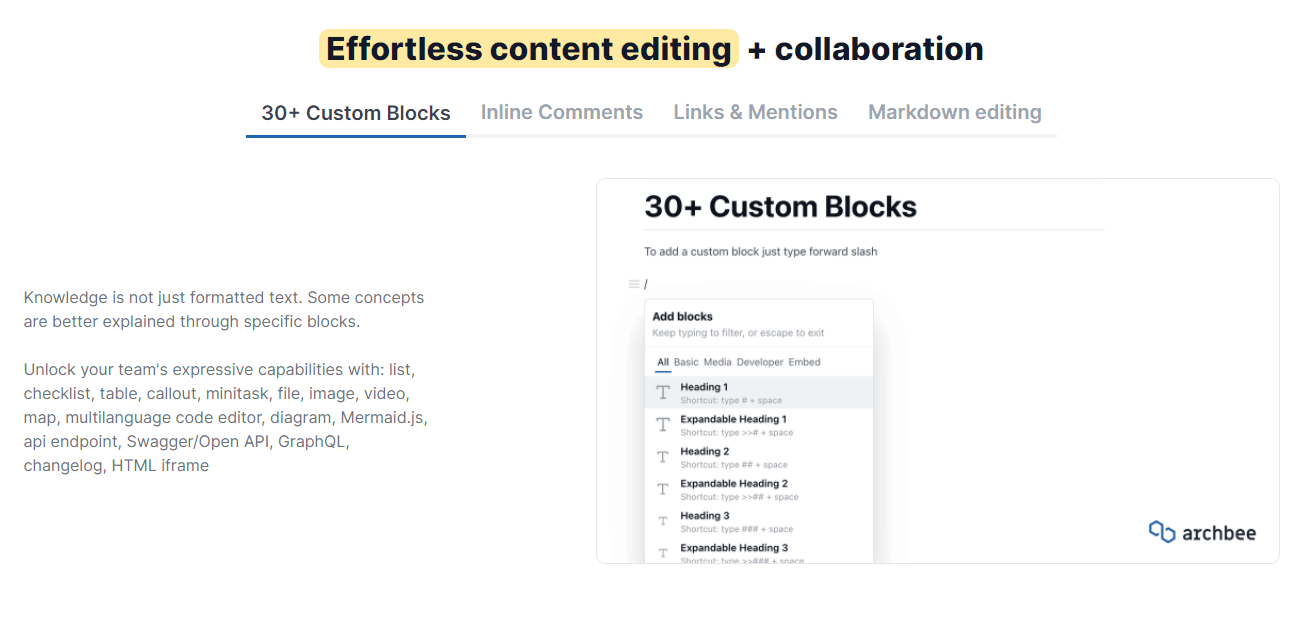Click the block drag handle icon beside the slash

pyautogui.click(x=633, y=284)
